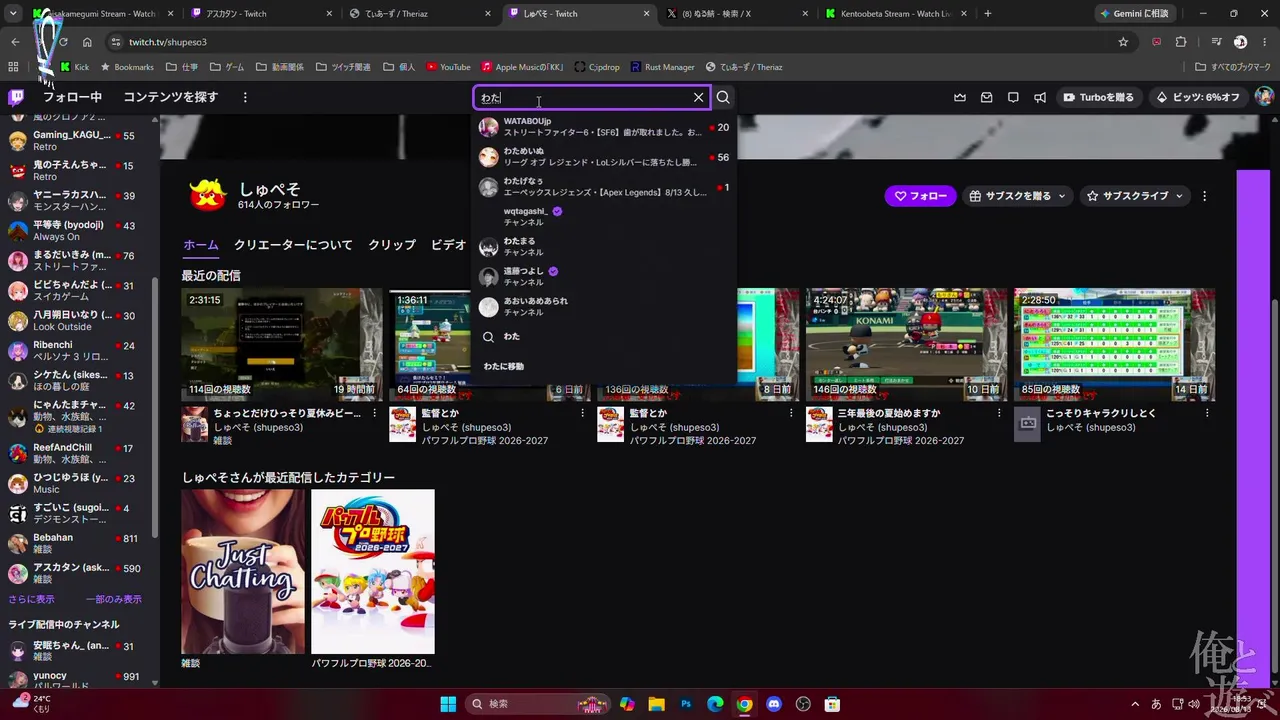
Task: Select the わためいぬ search suggestion
Action: (x=604, y=157)
